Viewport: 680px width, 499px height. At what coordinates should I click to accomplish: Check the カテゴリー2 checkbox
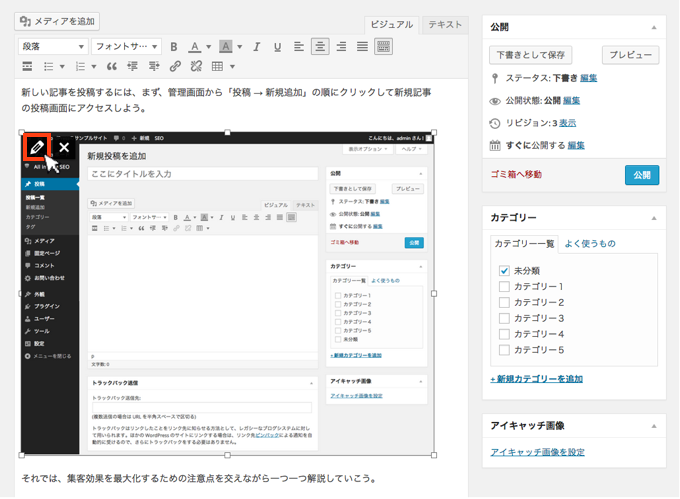[504, 303]
